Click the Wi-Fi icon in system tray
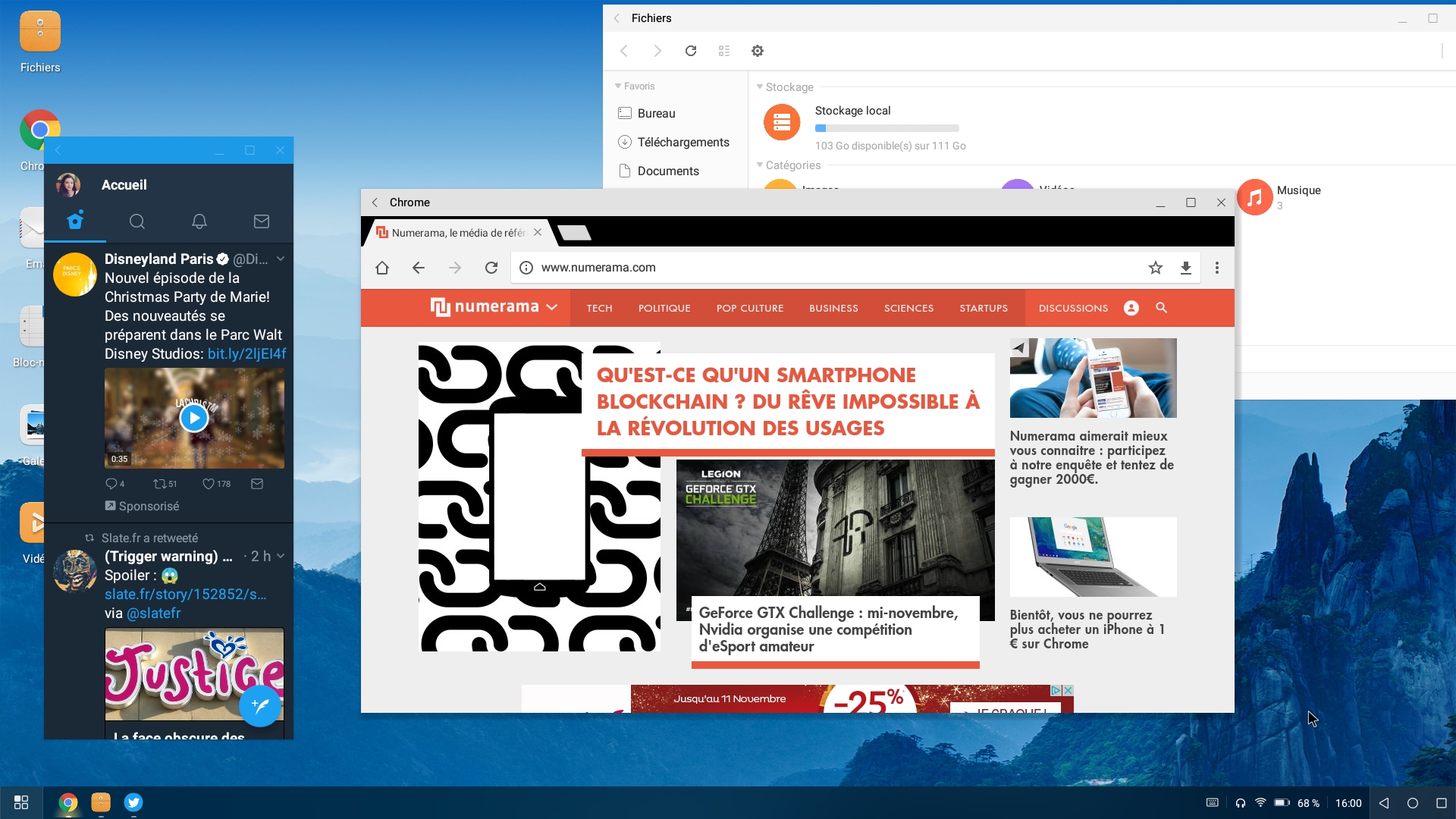 pos(1260,802)
